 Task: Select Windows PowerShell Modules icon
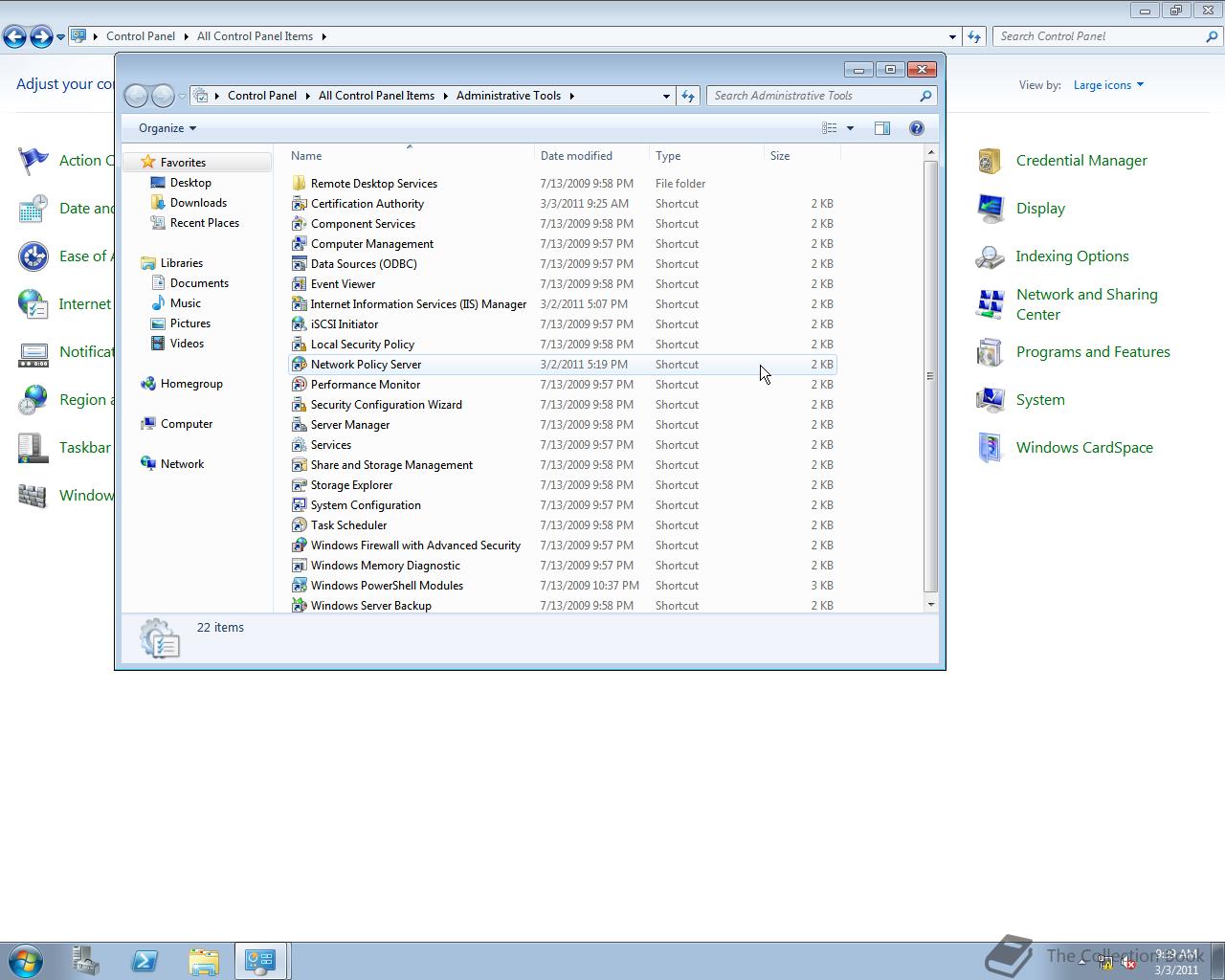click(x=299, y=586)
